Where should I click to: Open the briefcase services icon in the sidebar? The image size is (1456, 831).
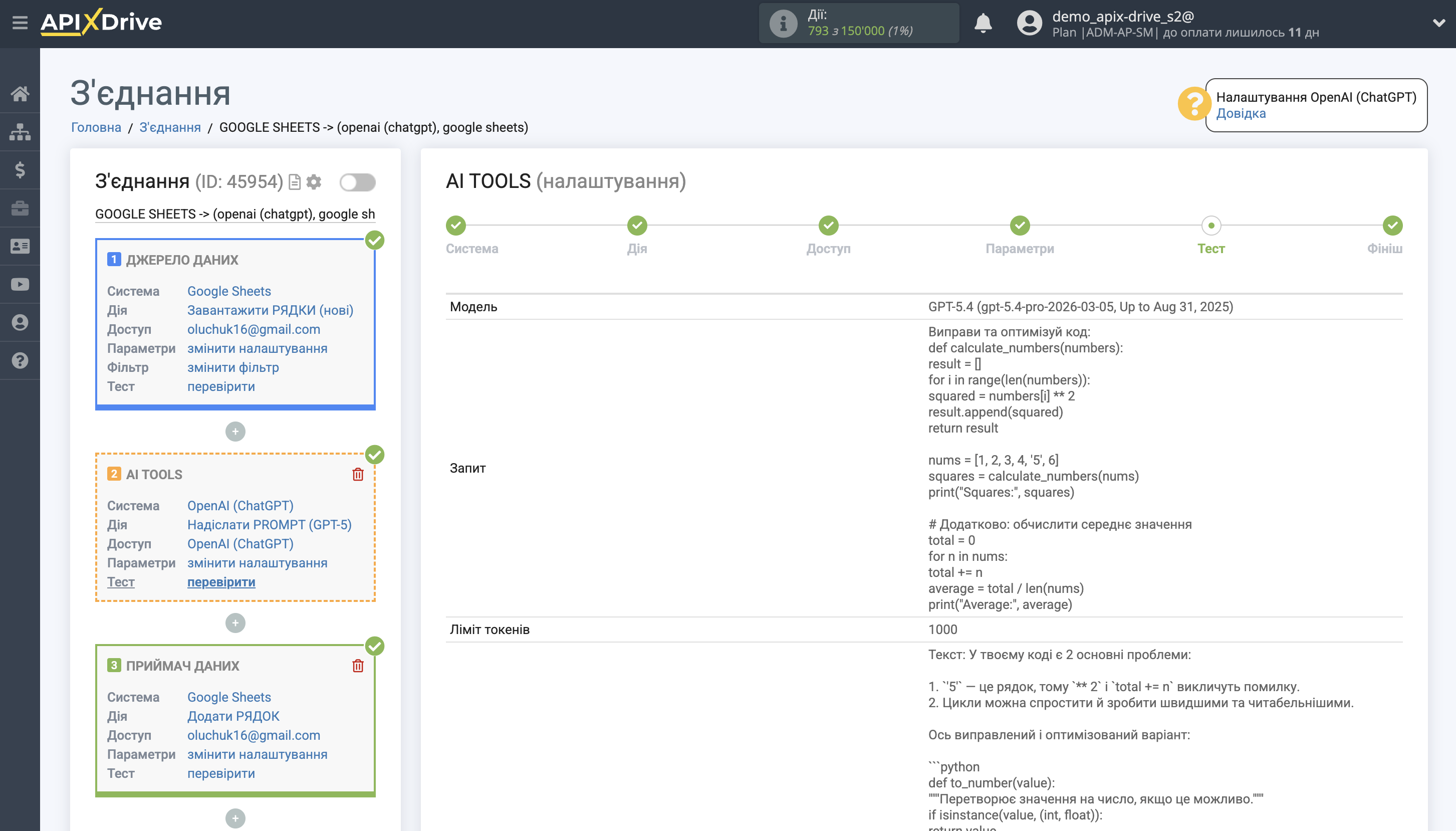click(21, 207)
